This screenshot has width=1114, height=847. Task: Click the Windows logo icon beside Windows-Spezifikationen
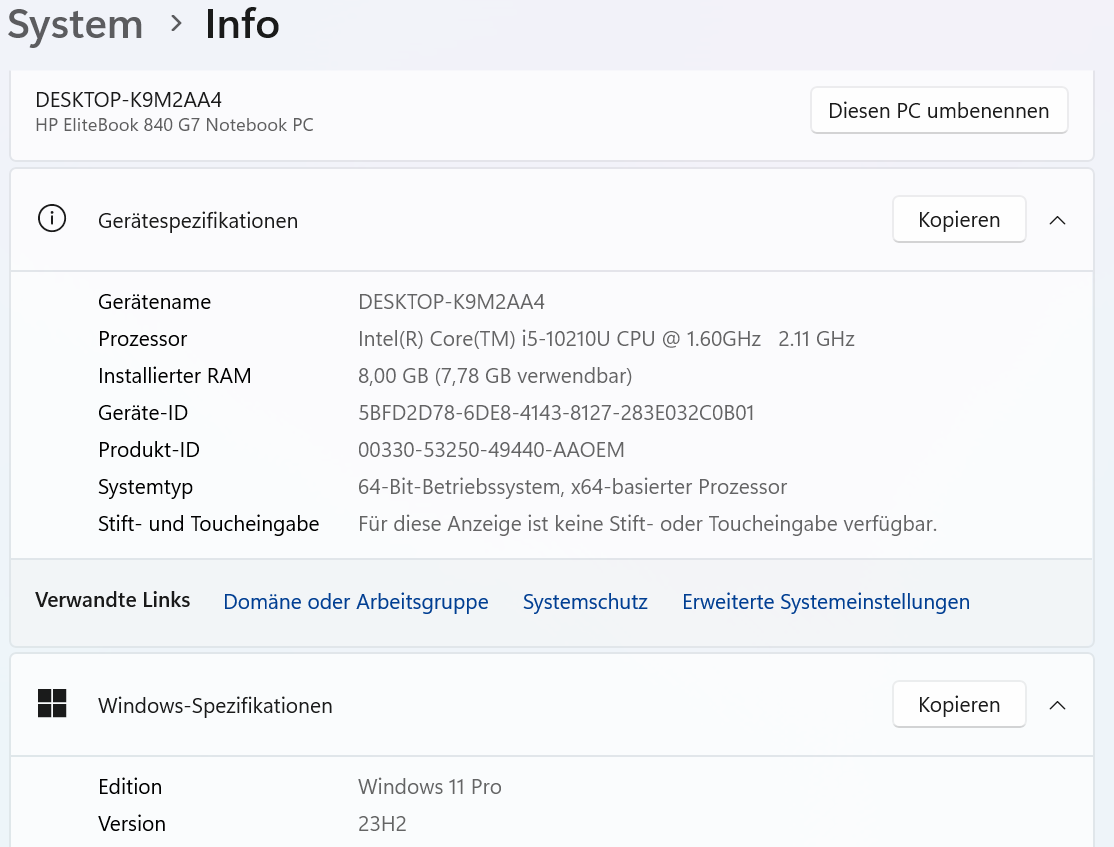coord(52,703)
